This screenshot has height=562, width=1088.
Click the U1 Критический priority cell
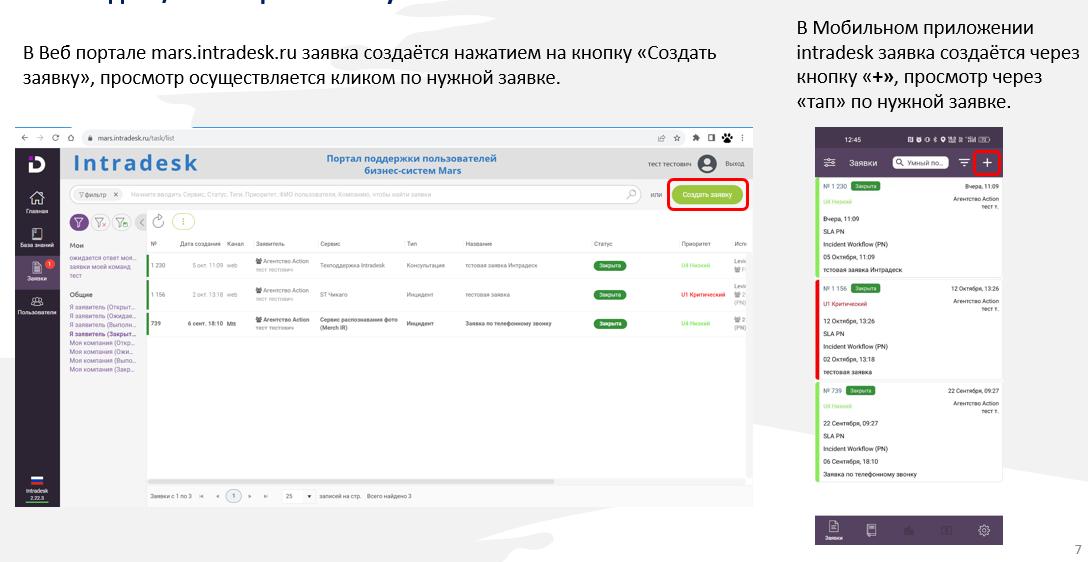click(x=703, y=295)
